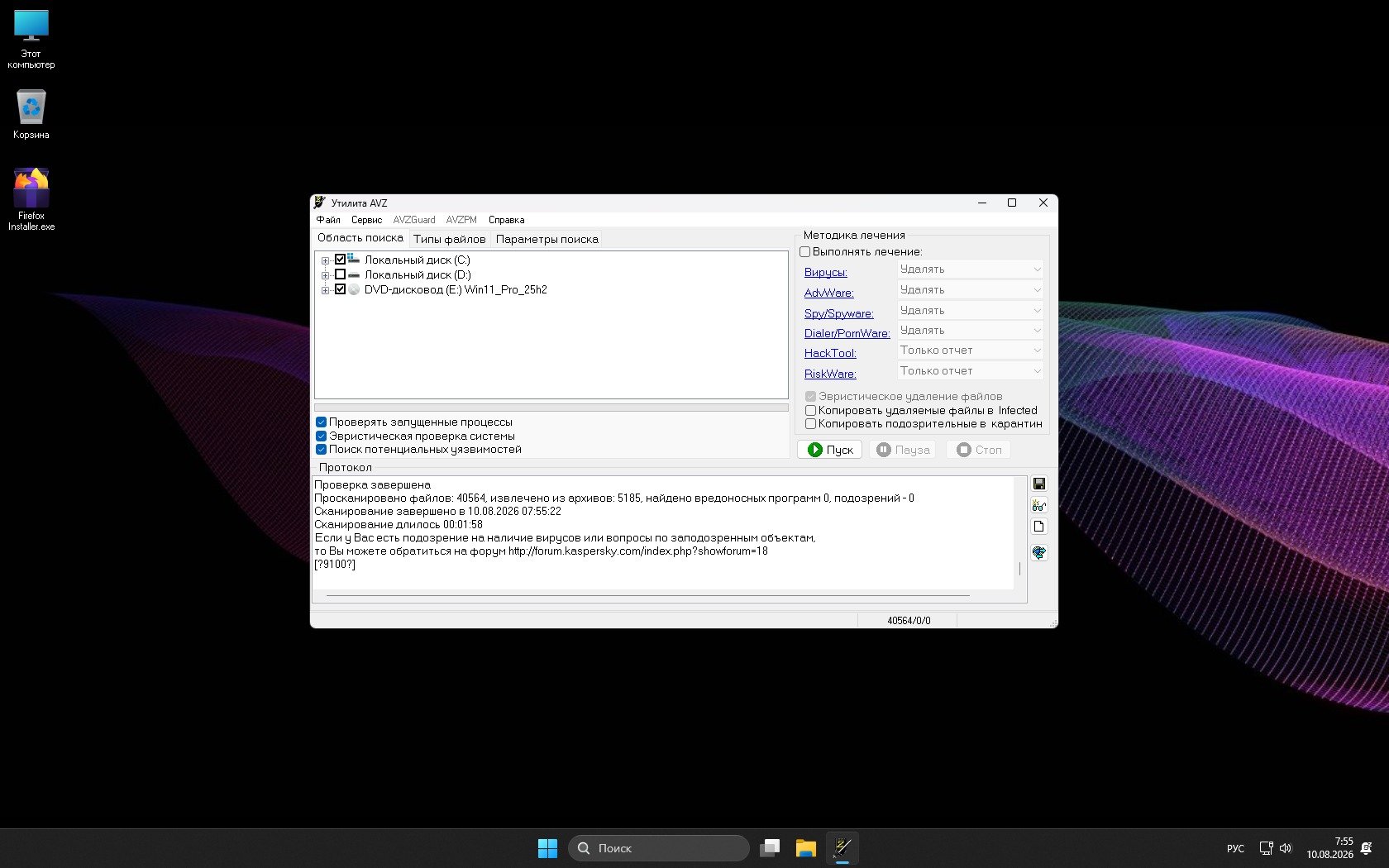Click the disc icon of DVD-дисковод (E:)
This screenshot has width=1389, height=868.
coord(354,289)
